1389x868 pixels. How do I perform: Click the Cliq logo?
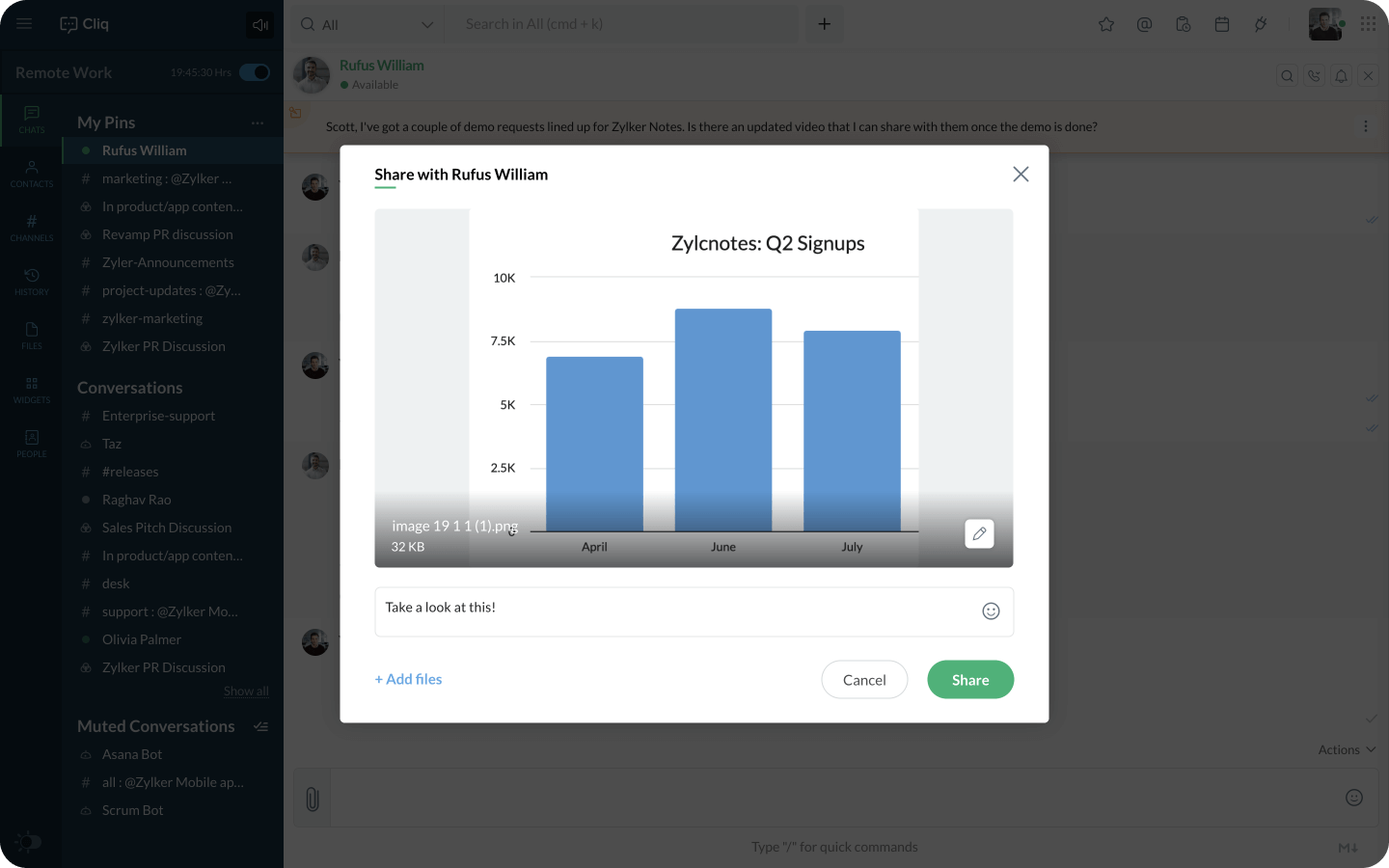(x=84, y=24)
